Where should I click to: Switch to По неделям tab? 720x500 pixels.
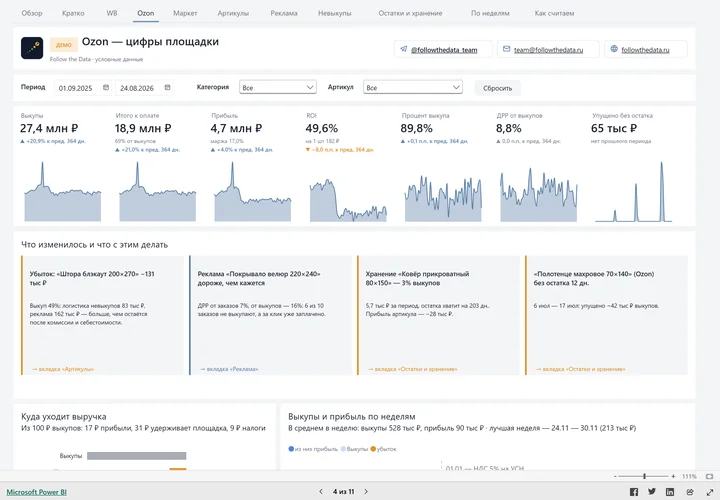(490, 13)
